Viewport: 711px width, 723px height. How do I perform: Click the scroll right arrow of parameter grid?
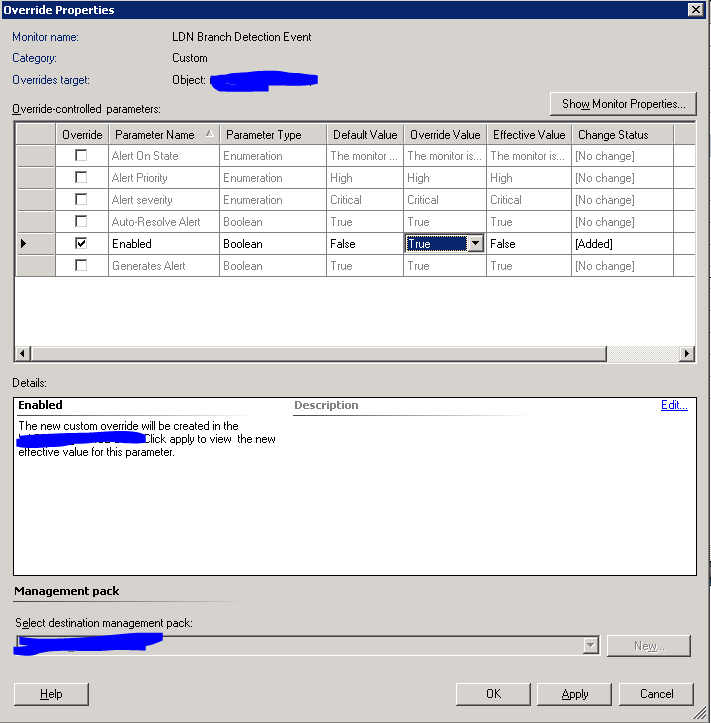tap(687, 354)
